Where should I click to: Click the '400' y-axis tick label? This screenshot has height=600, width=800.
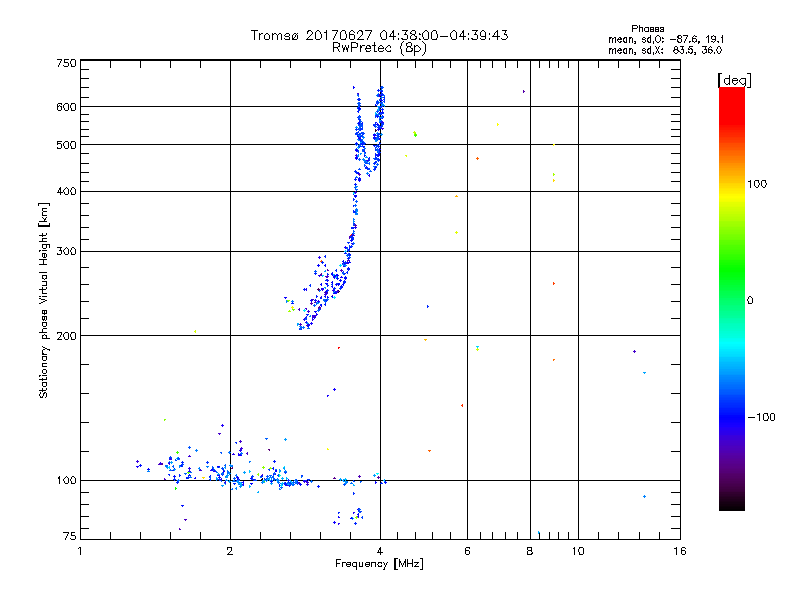66,191
